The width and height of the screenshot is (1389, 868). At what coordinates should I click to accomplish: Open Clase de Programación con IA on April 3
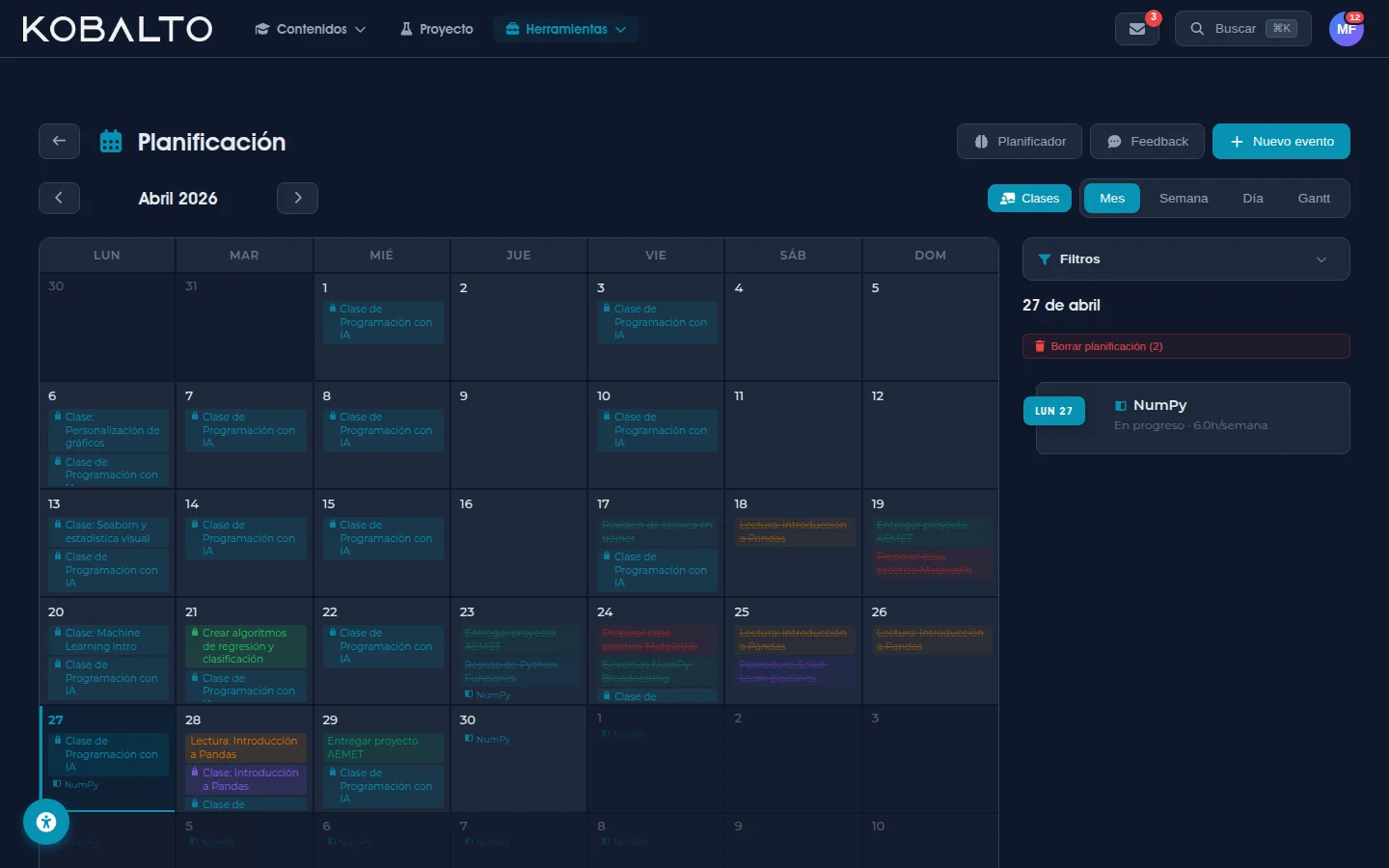pyautogui.click(x=658, y=322)
